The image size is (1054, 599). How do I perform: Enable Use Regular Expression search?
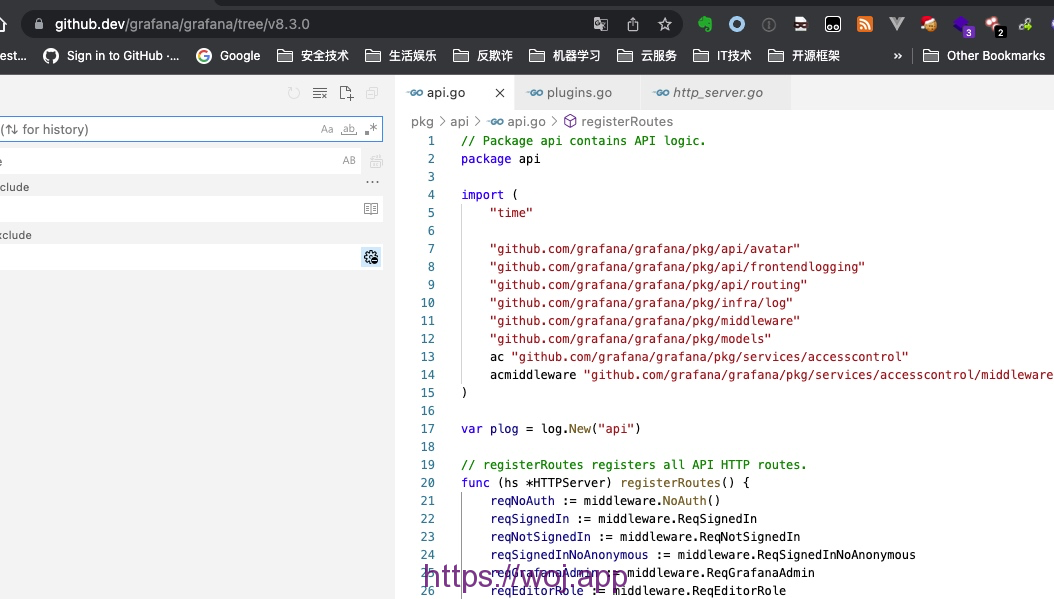click(371, 129)
